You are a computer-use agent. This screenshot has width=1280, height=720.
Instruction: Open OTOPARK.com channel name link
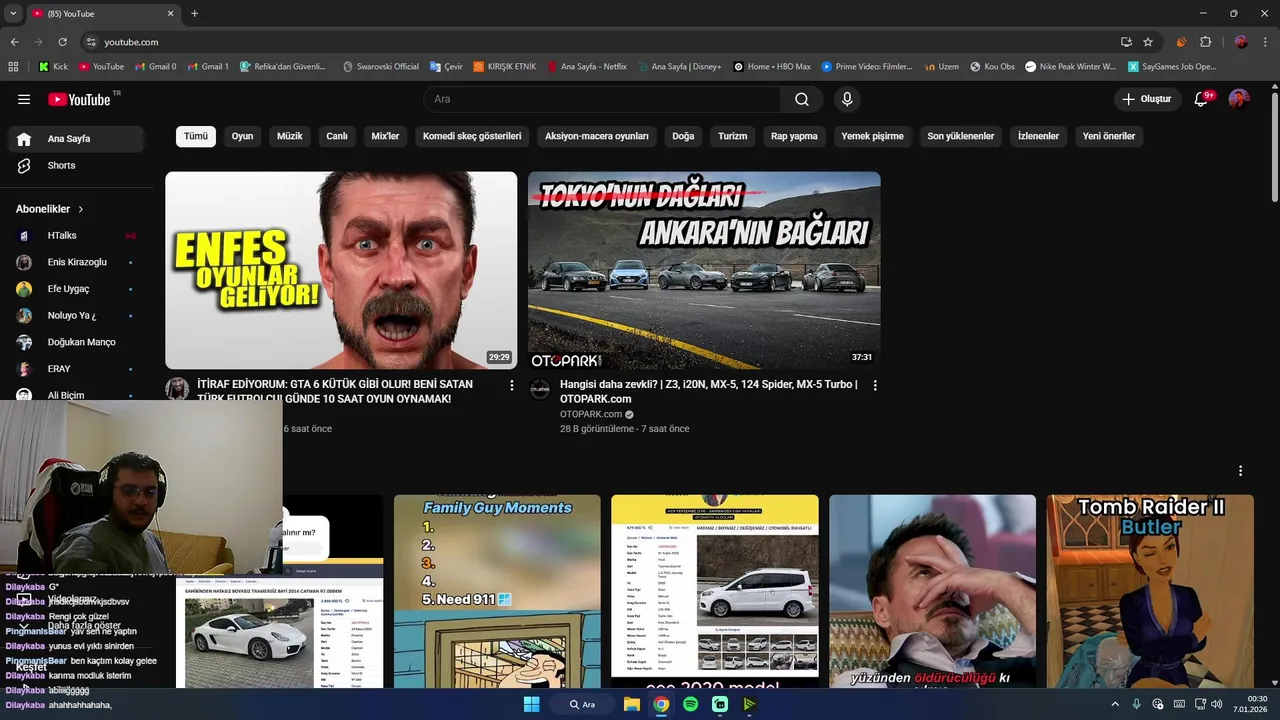click(x=591, y=414)
